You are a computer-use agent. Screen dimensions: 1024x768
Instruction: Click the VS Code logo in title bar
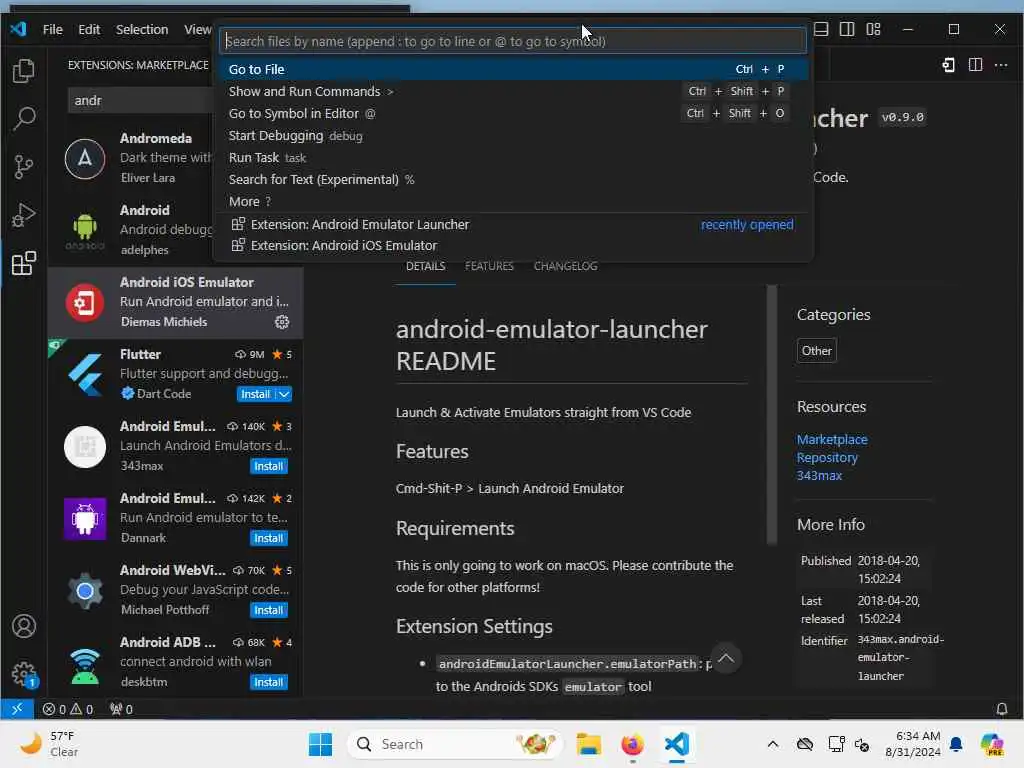click(x=18, y=29)
